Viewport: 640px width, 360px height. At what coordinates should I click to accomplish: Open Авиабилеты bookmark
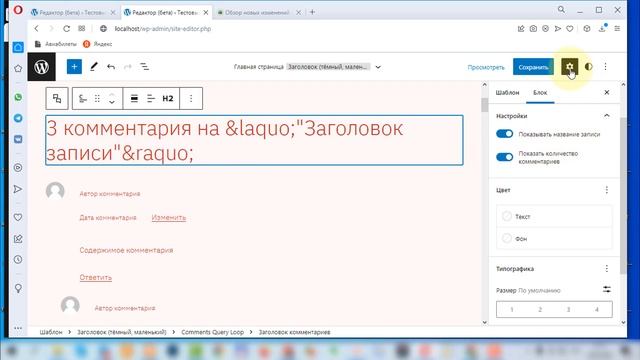coord(56,44)
